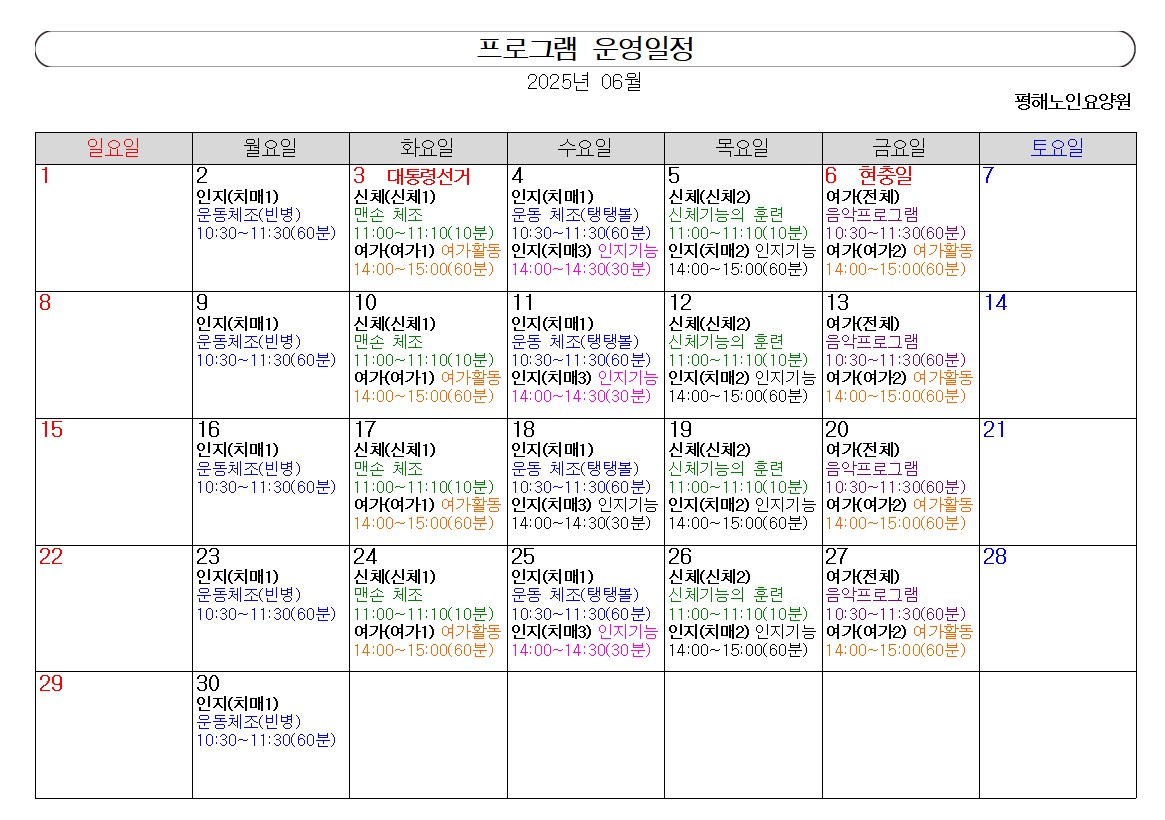Click day number 10

(x=366, y=302)
